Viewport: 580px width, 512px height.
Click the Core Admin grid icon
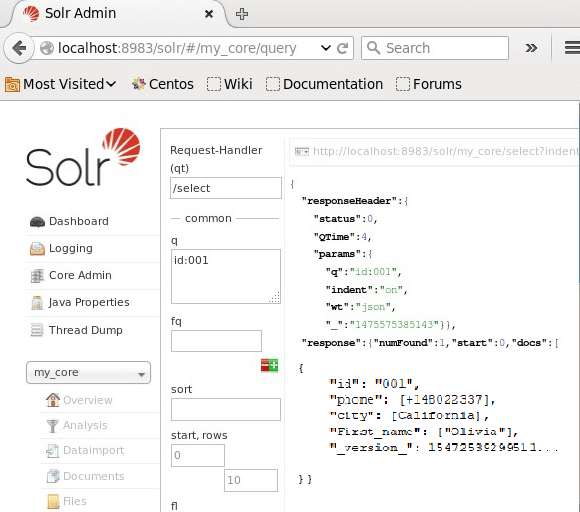click(37, 276)
